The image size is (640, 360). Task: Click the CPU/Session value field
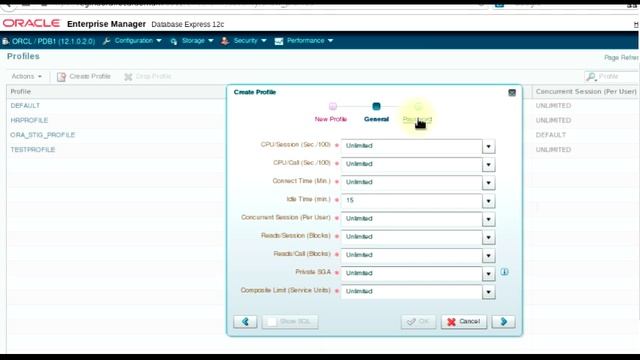(411, 146)
